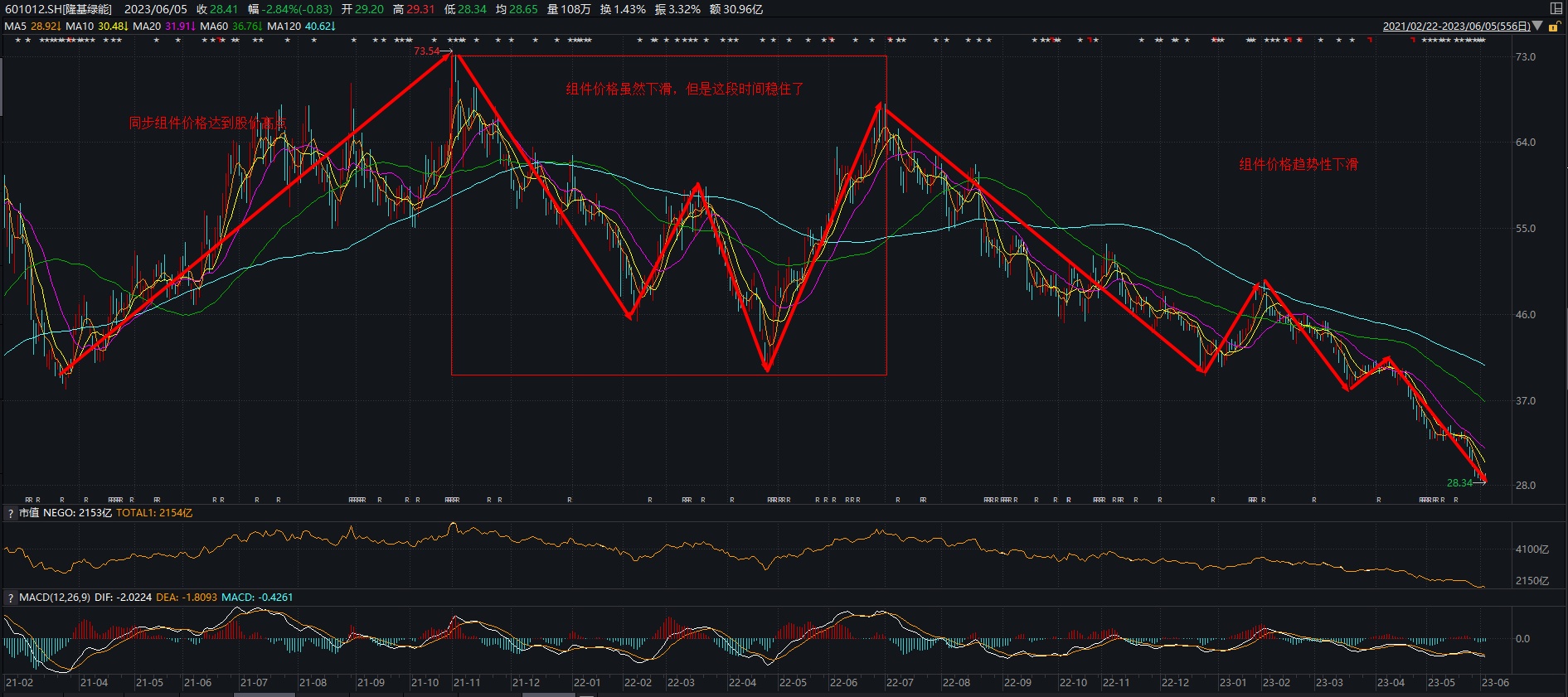Click the 73.54 high price marker
The image size is (1568, 697).
pyautogui.click(x=427, y=51)
